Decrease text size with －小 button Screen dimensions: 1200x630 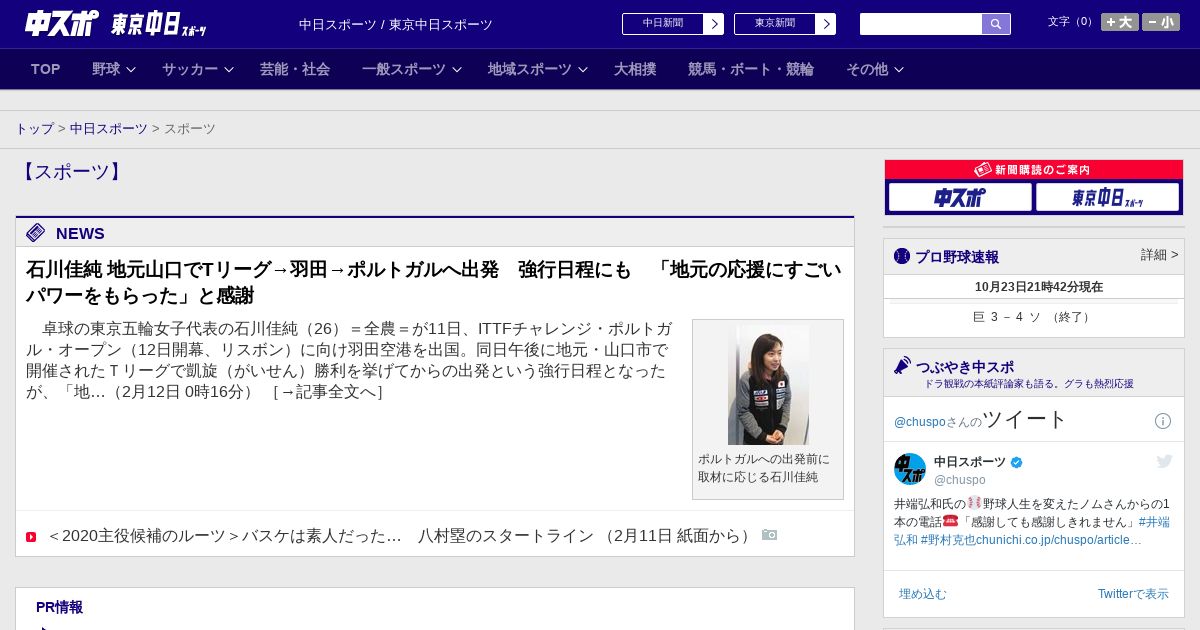click(x=1161, y=22)
